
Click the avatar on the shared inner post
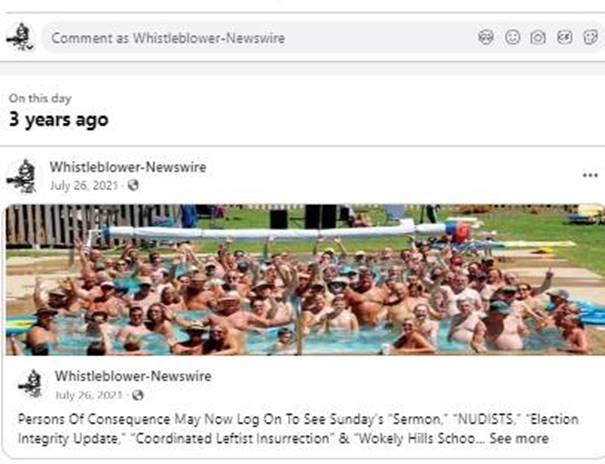pyautogui.click(x=31, y=384)
